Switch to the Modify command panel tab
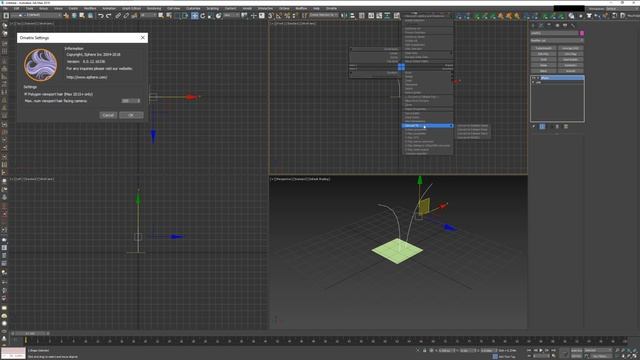The width and height of the screenshot is (640, 360). pyautogui.click(x=542, y=25)
